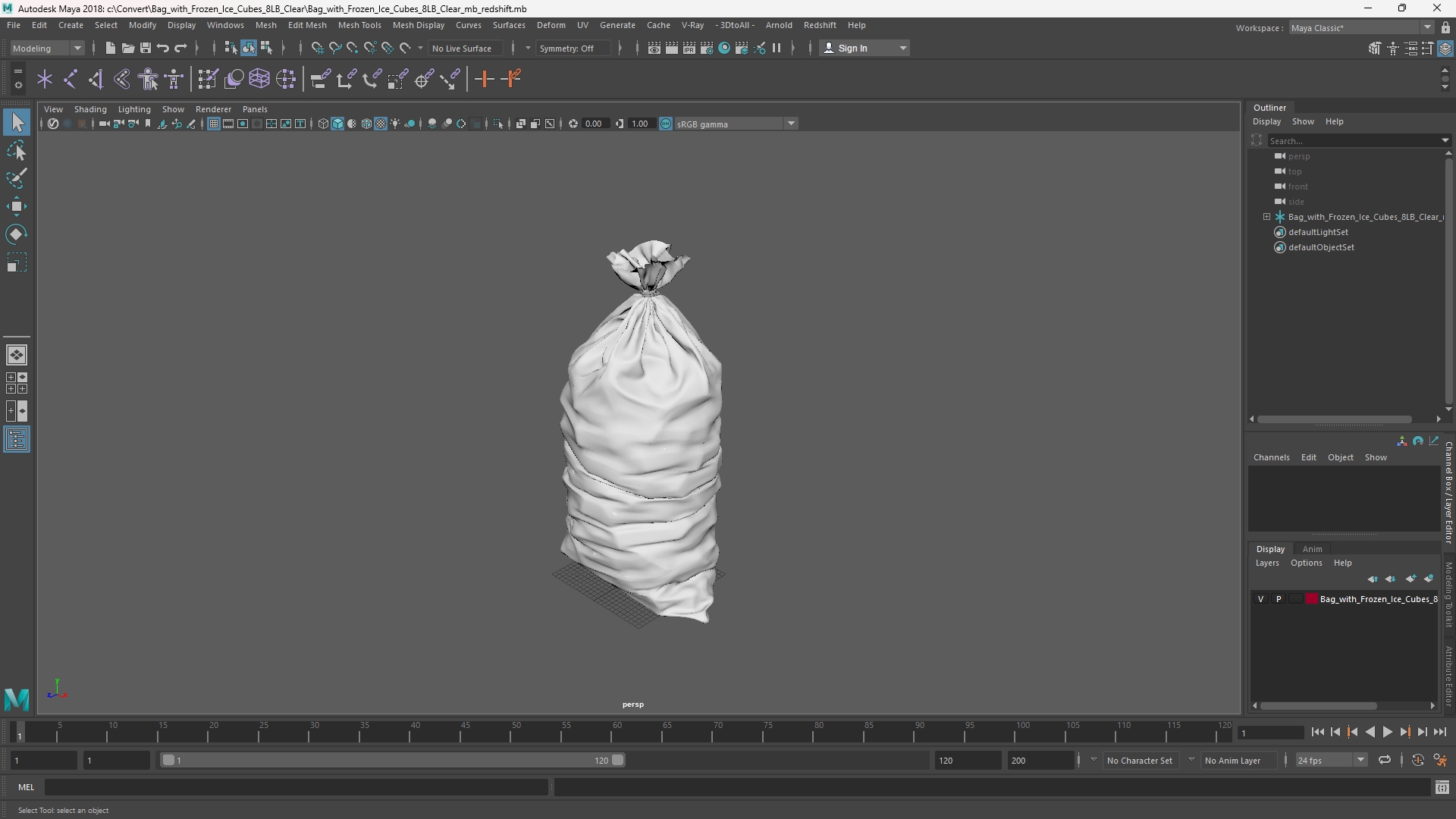Pick the Rotate tool in the toolbox
The image size is (1456, 819).
pyautogui.click(x=17, y=234)
